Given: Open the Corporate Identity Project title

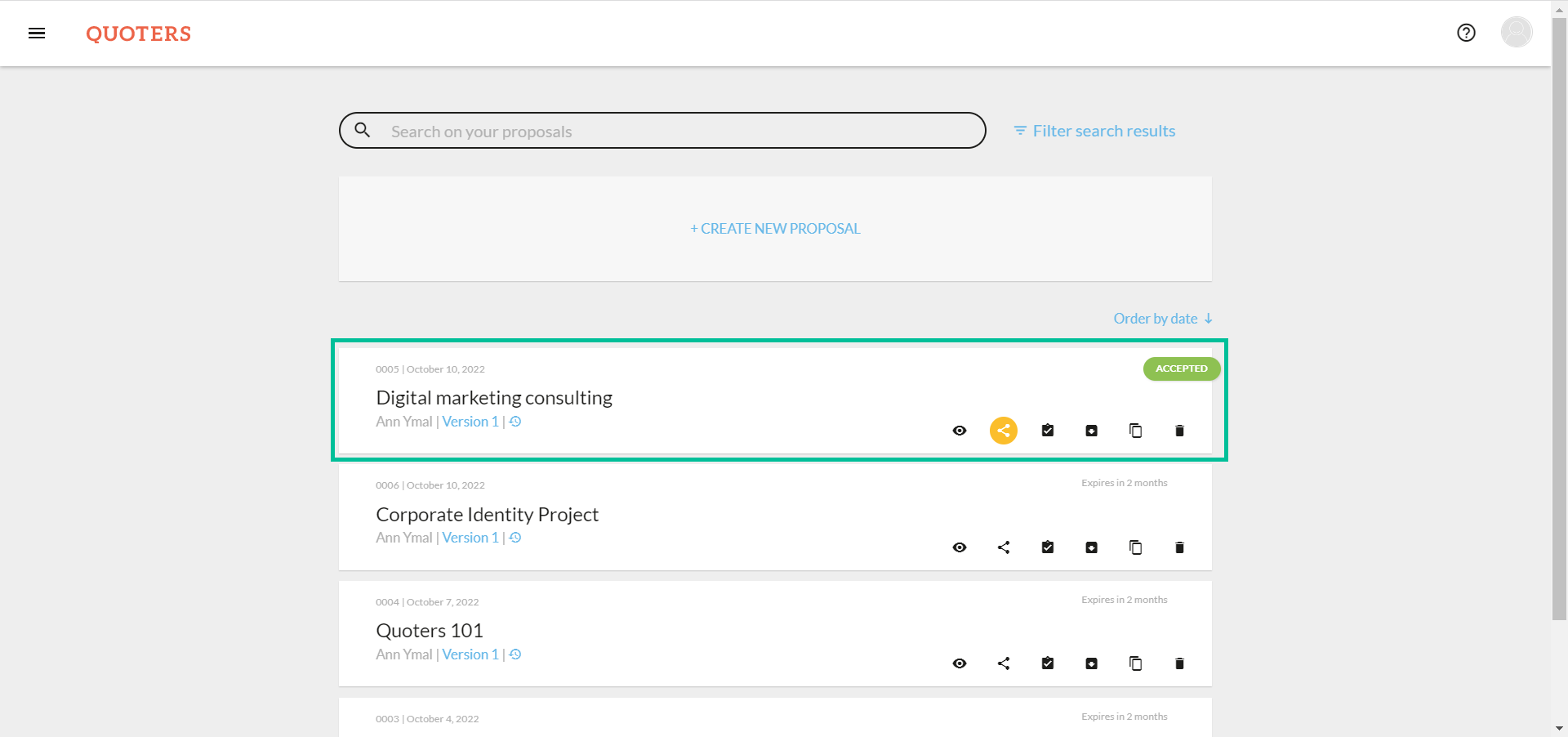Looking at the screenshot, I should point(488,515).
